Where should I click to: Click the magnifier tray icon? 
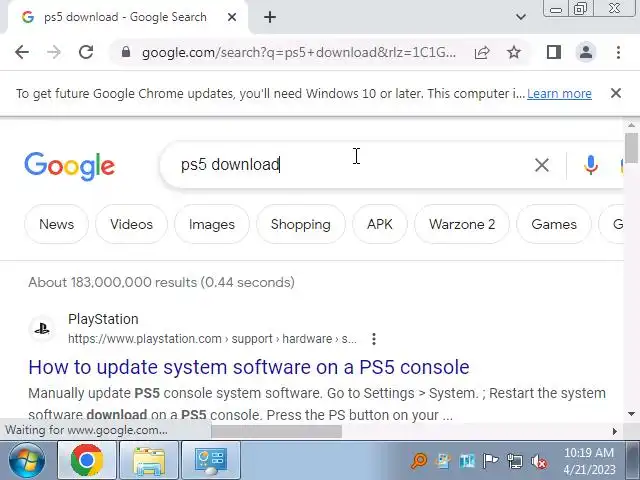pyautogui.click(x=419, y=461)
